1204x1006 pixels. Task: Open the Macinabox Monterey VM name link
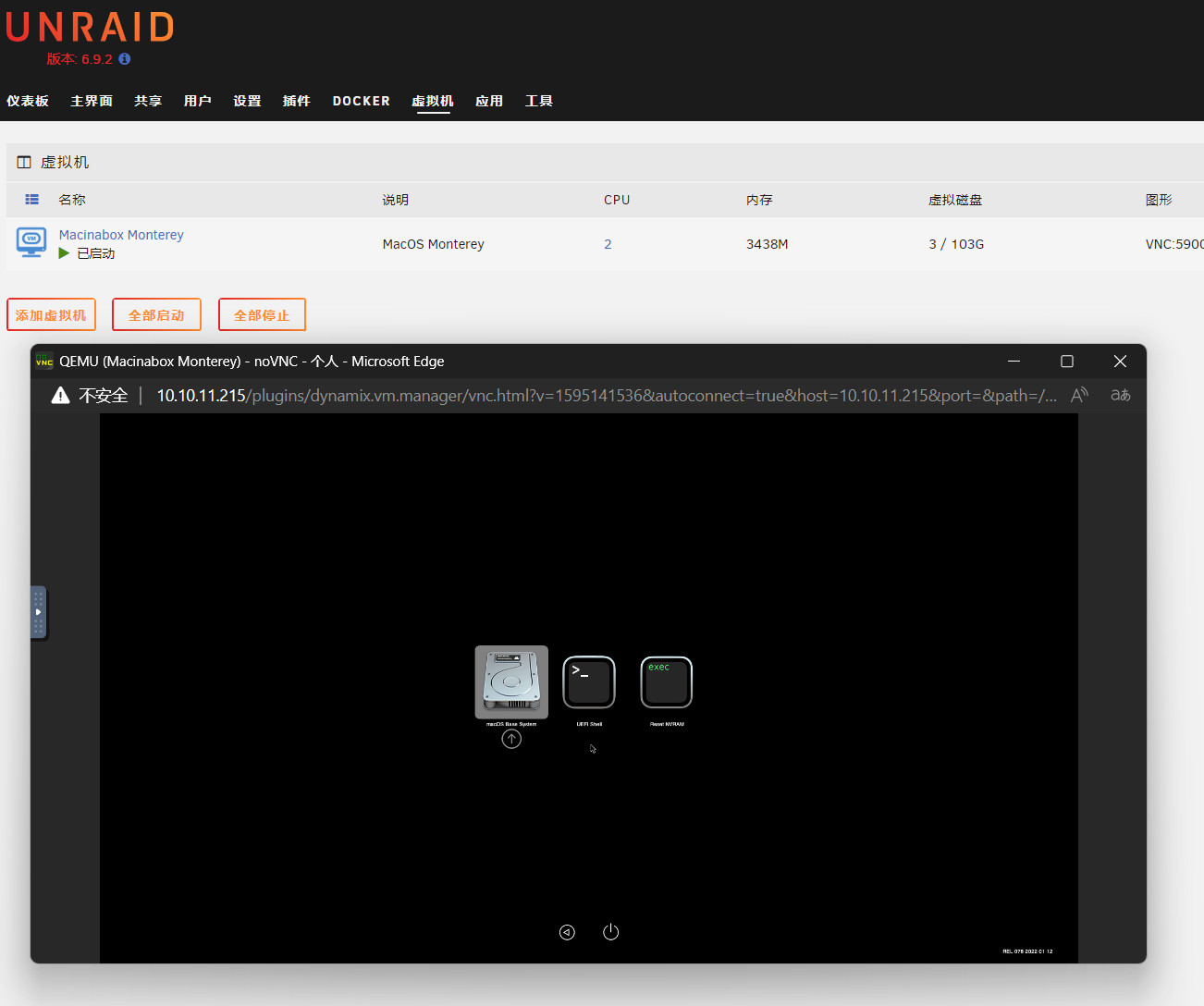(121, 235)
